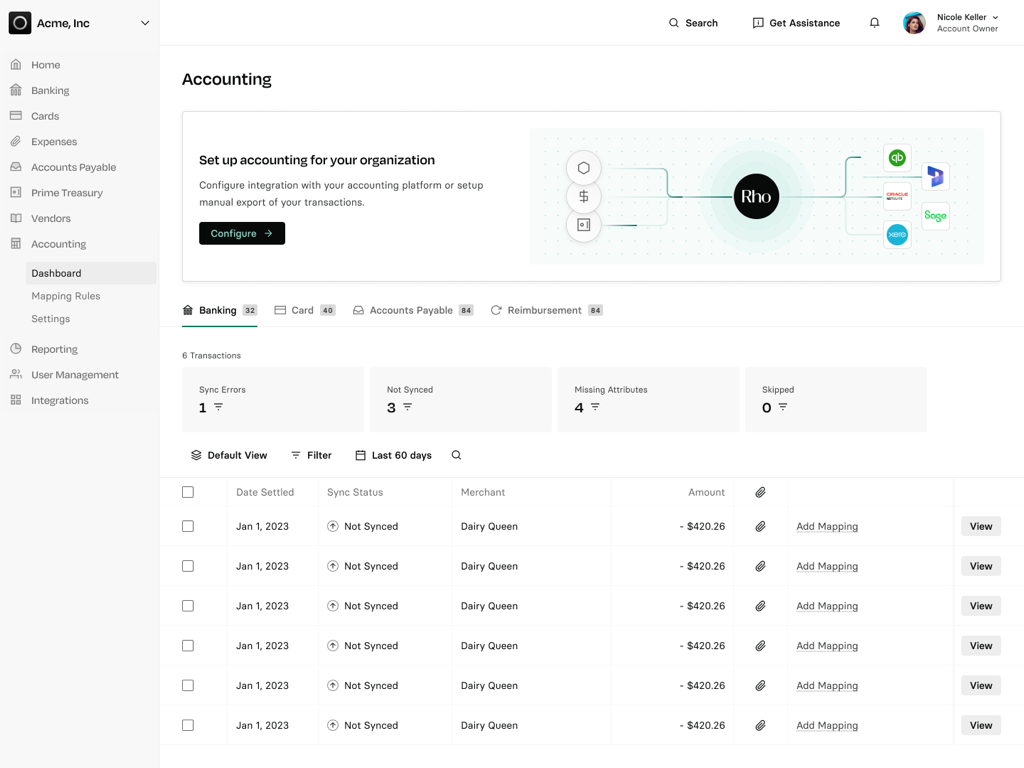
Task: Click the Merchant column header
Action: tap(483, 492)
